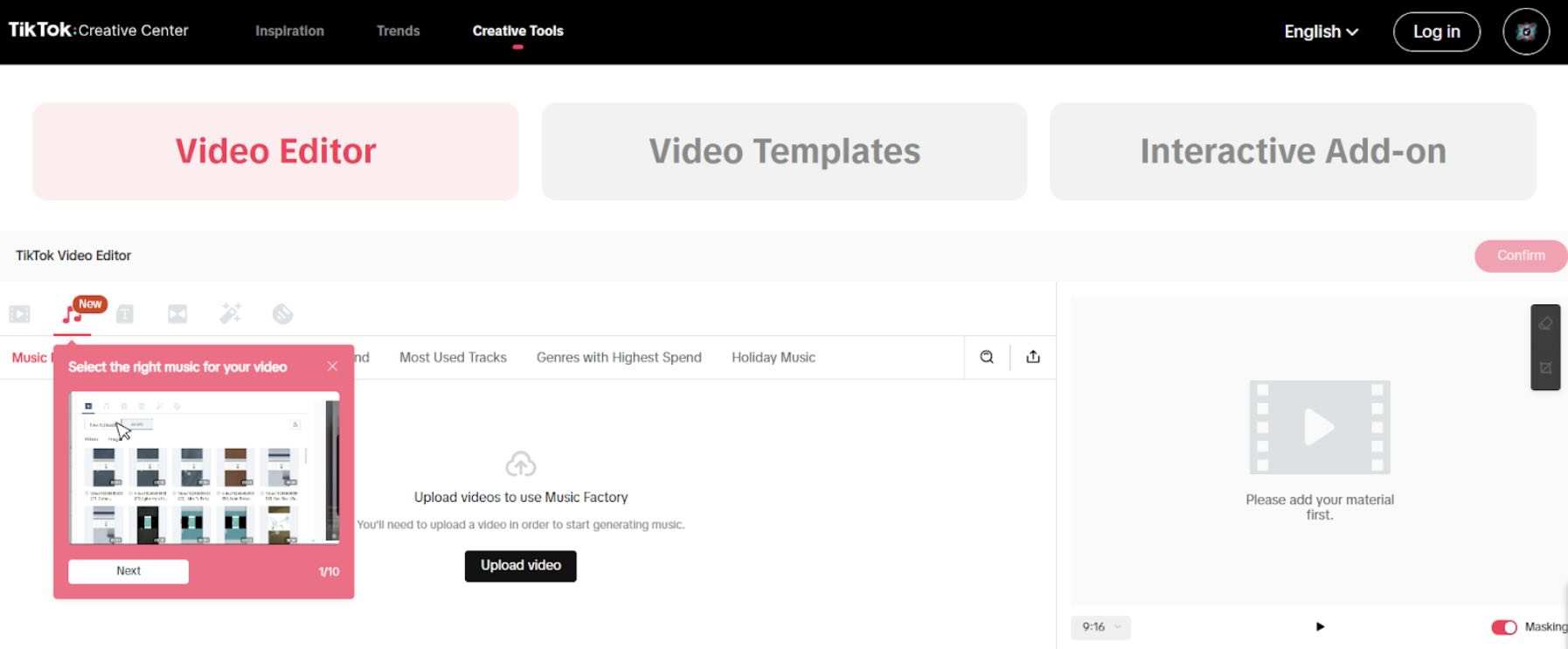This screenshot has width=1568, height=649.
Task: Open the Inspiration menu
Action: tap(289, 31)
